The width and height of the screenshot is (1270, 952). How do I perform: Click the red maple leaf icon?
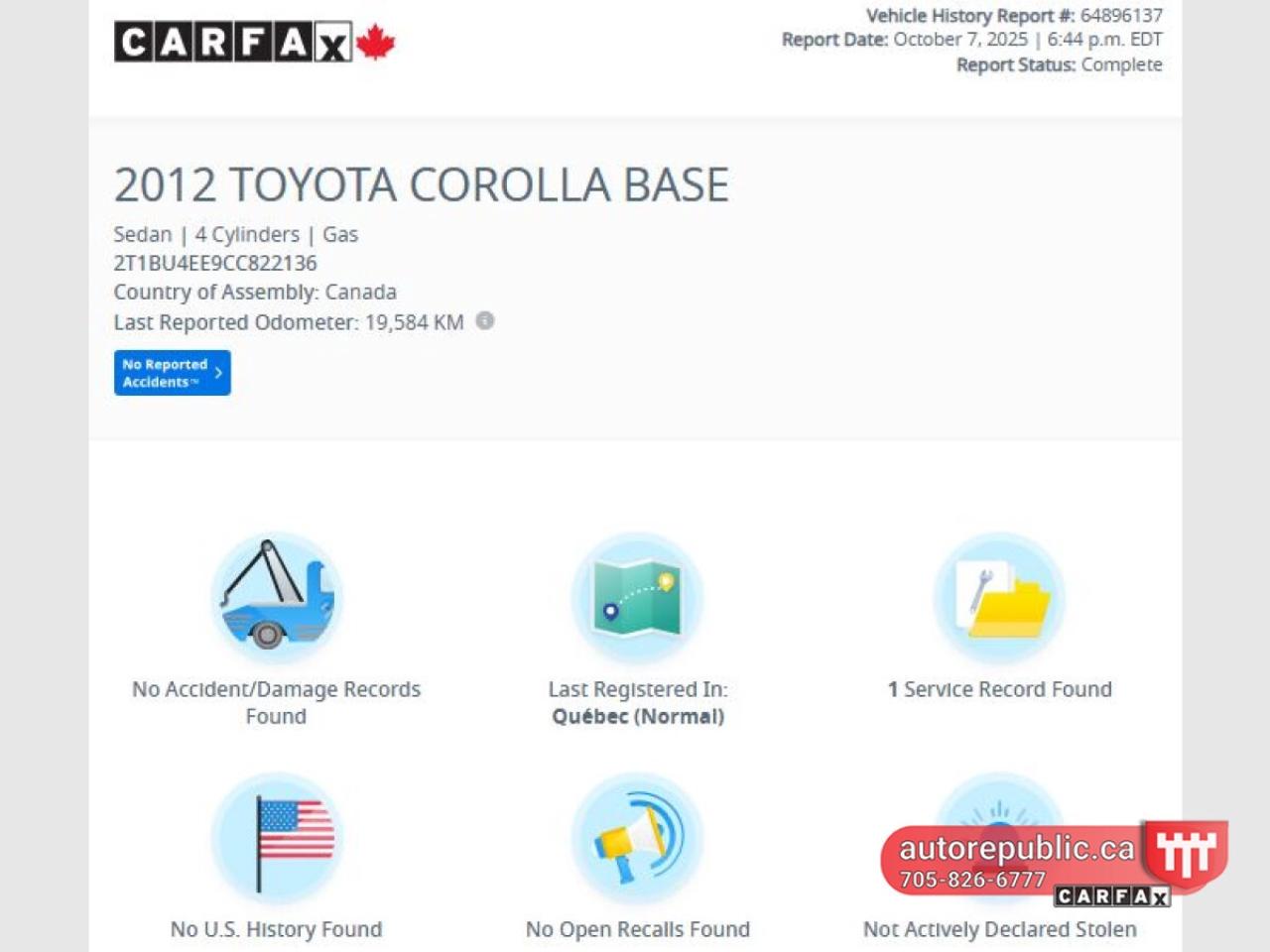(375, 43)
